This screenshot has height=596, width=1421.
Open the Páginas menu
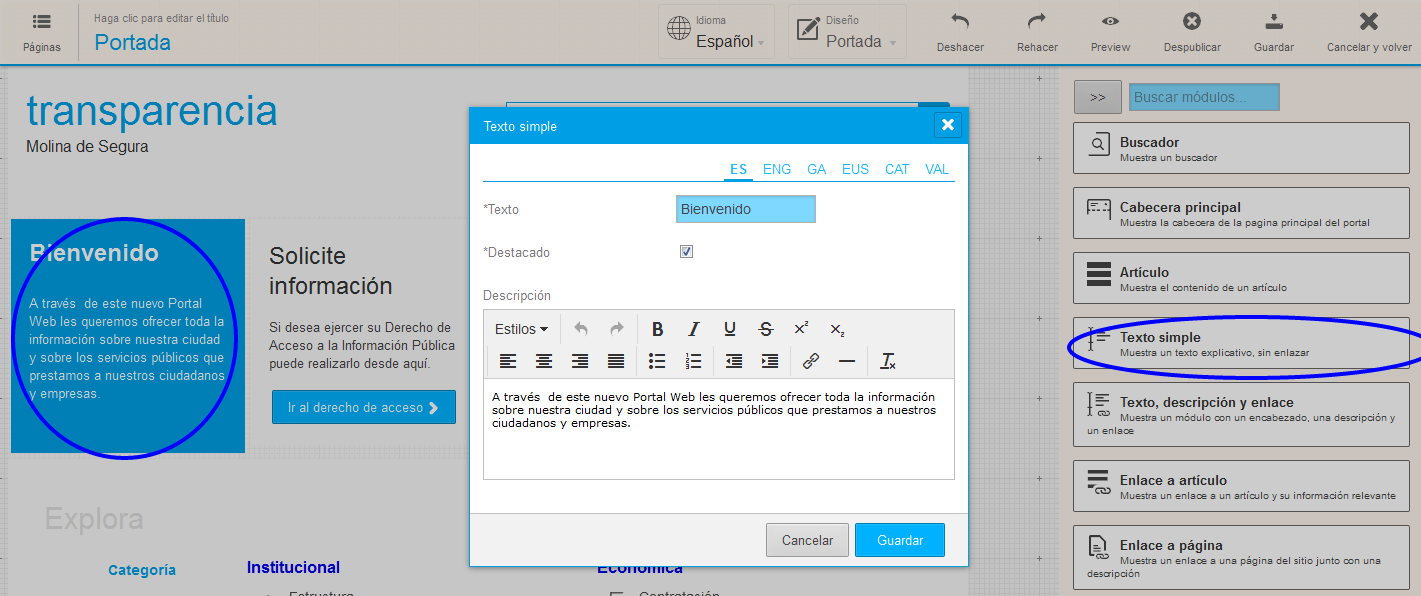point(42,32)
